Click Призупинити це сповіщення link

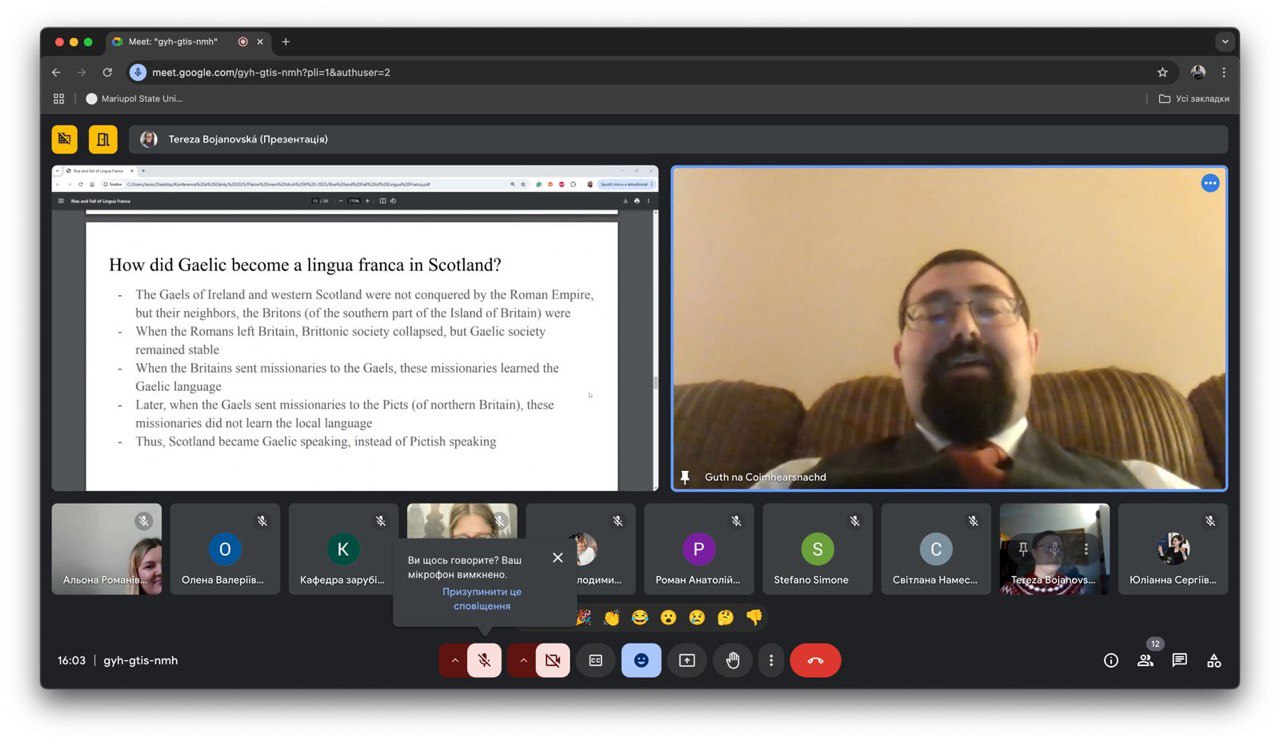482,599
